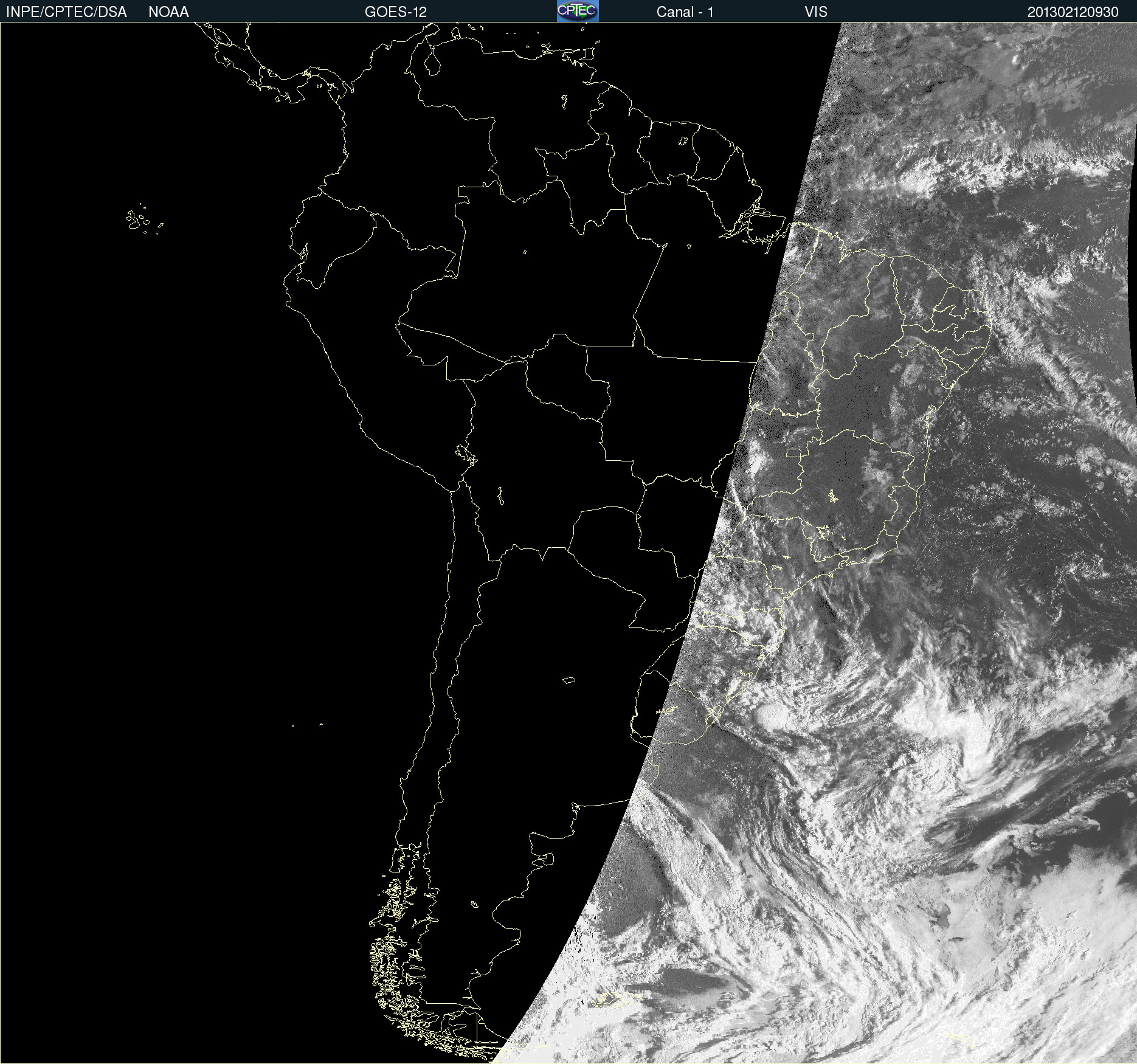Click the INPE/CPTEC/DSA header text
The width and height of the screenshot is (1137, 1064).
pos(66,12)
